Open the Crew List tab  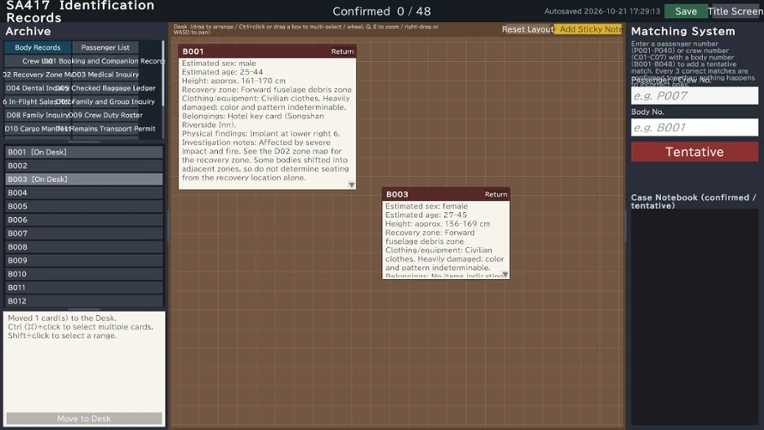tap(38, 61)
